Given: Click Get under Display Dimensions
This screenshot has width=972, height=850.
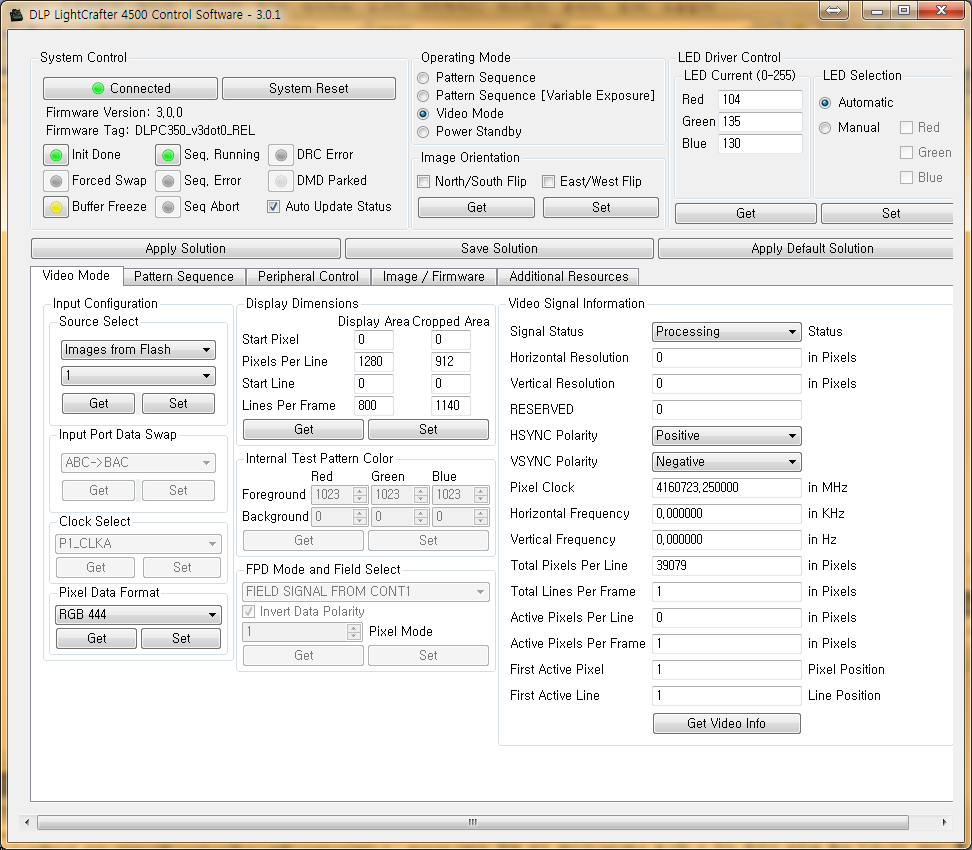Looking at the screenshot, I should click(x=303, y=430).
